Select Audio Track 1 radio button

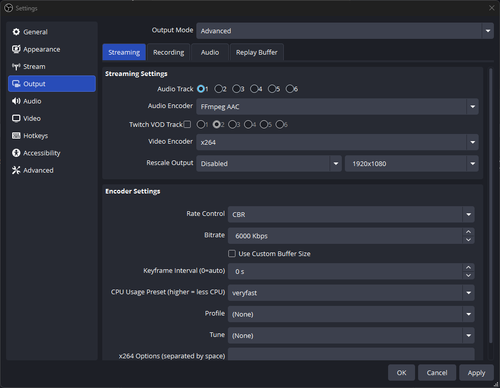[x=201, y=89]
